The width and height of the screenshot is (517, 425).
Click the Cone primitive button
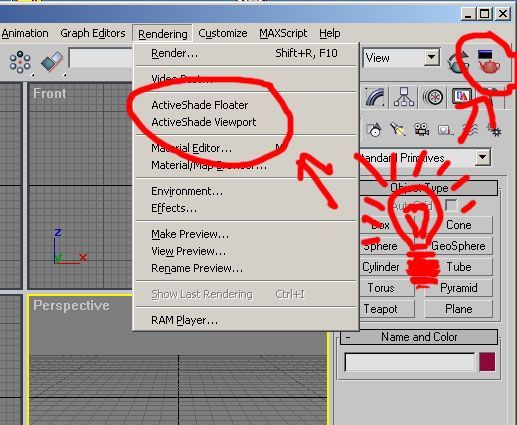tap(459, 225)
